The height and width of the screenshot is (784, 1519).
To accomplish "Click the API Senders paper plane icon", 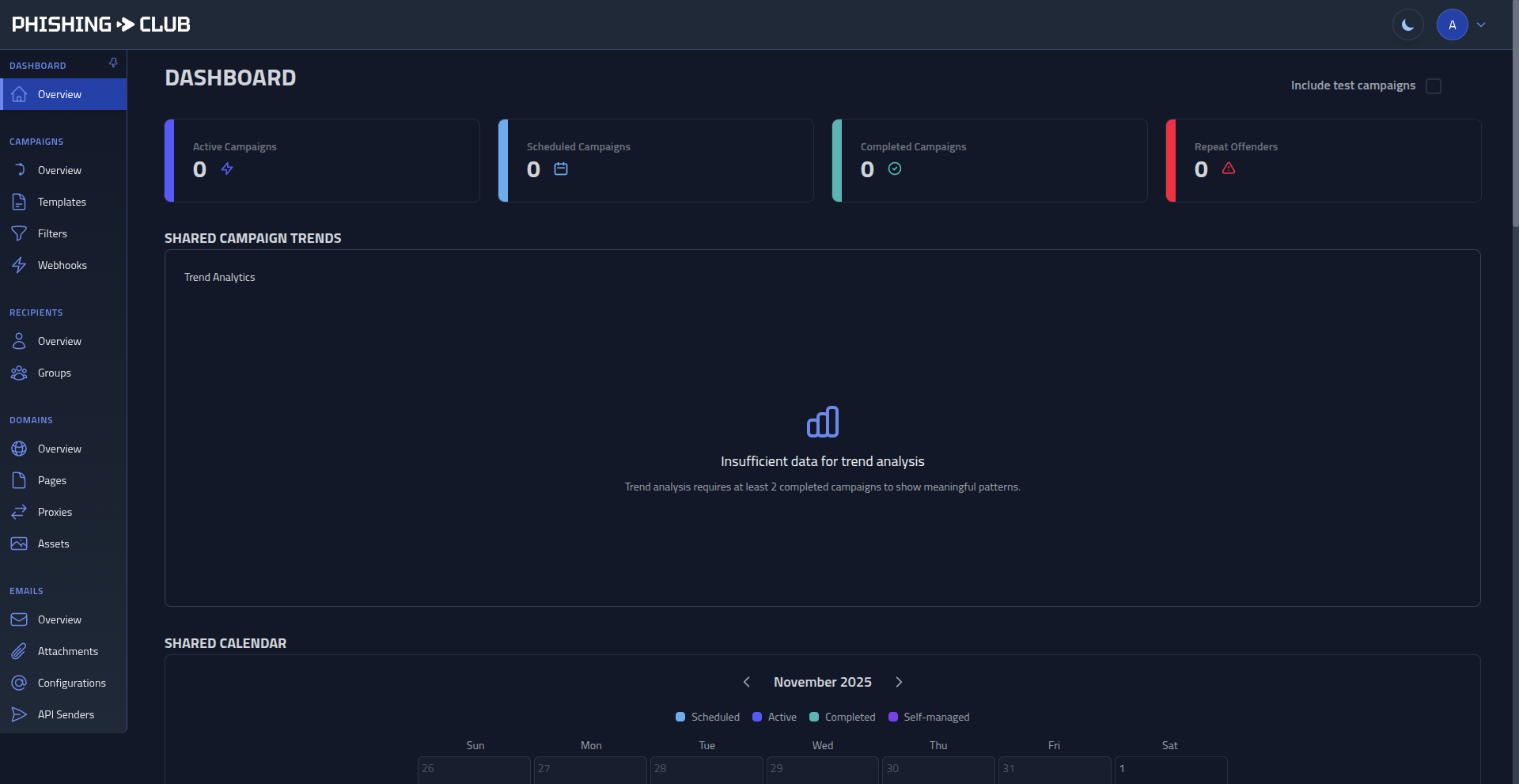I will click(19, 714).
